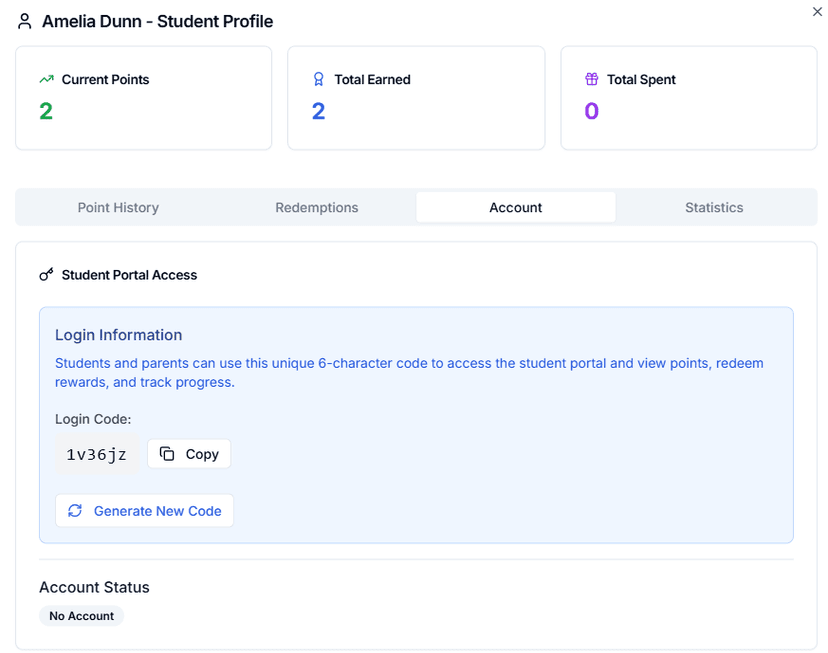Click the refresh icon on Generate New Code

pyautogui.click(x=74, y=510)
